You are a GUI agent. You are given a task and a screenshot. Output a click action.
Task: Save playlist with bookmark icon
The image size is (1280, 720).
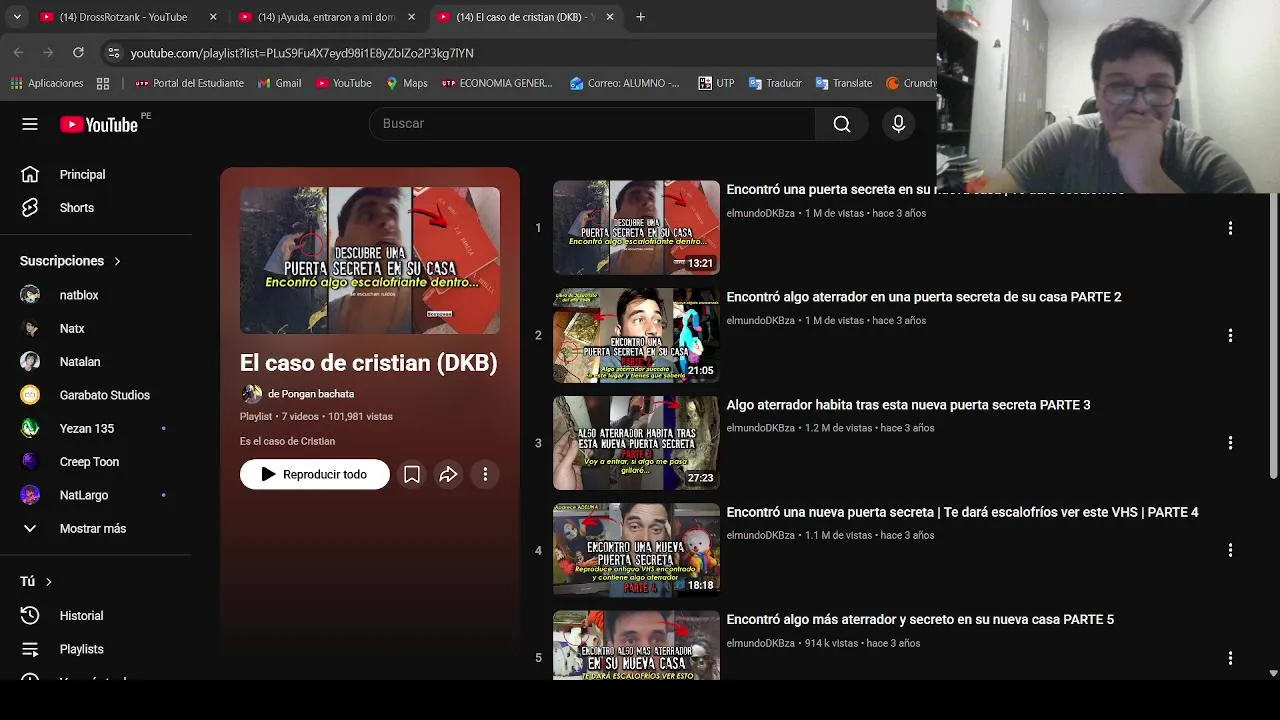(411, 474)
